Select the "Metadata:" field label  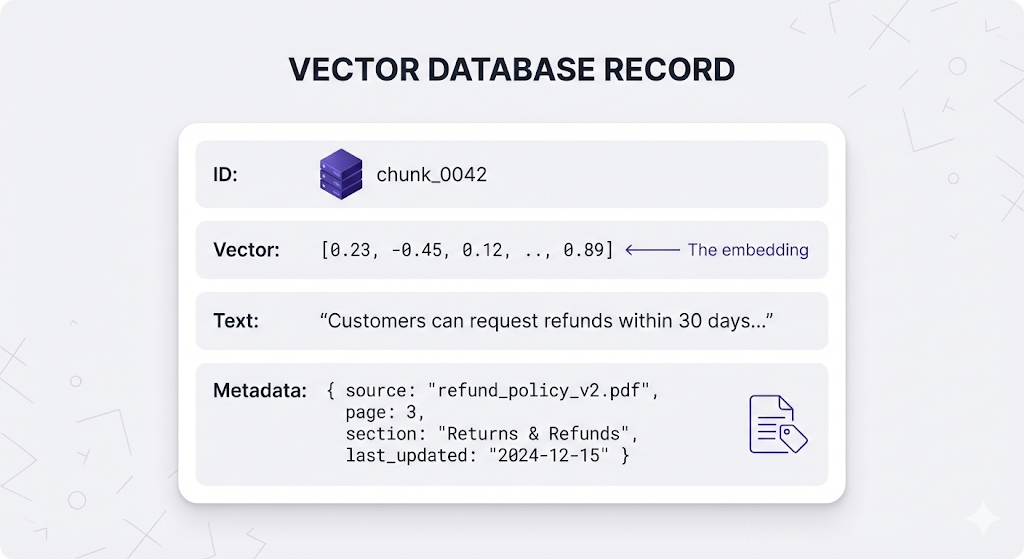[x=260, y=390]
